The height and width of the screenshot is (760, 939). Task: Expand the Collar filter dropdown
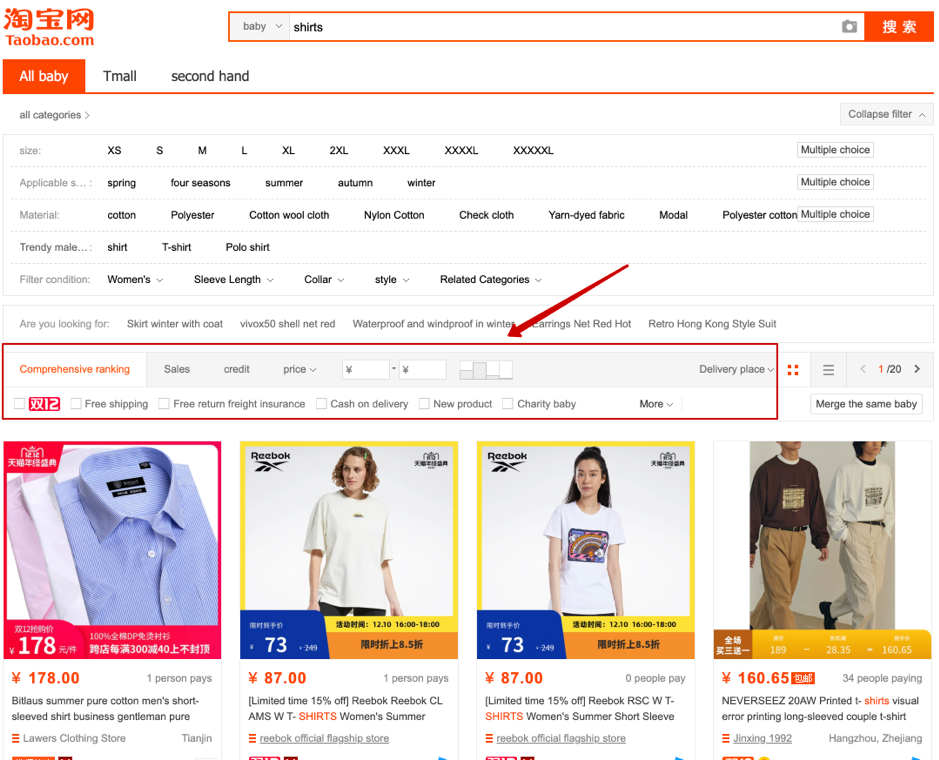[324, 280]
